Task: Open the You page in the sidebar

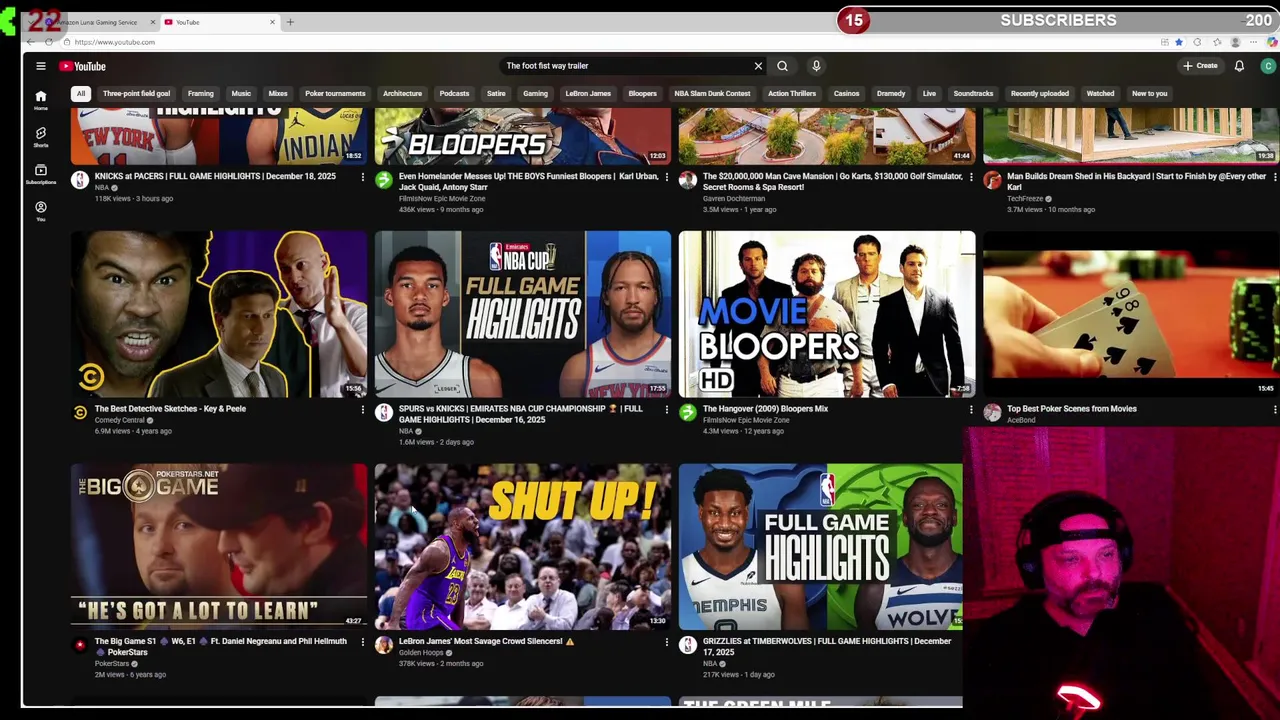Action: point(41,211)
